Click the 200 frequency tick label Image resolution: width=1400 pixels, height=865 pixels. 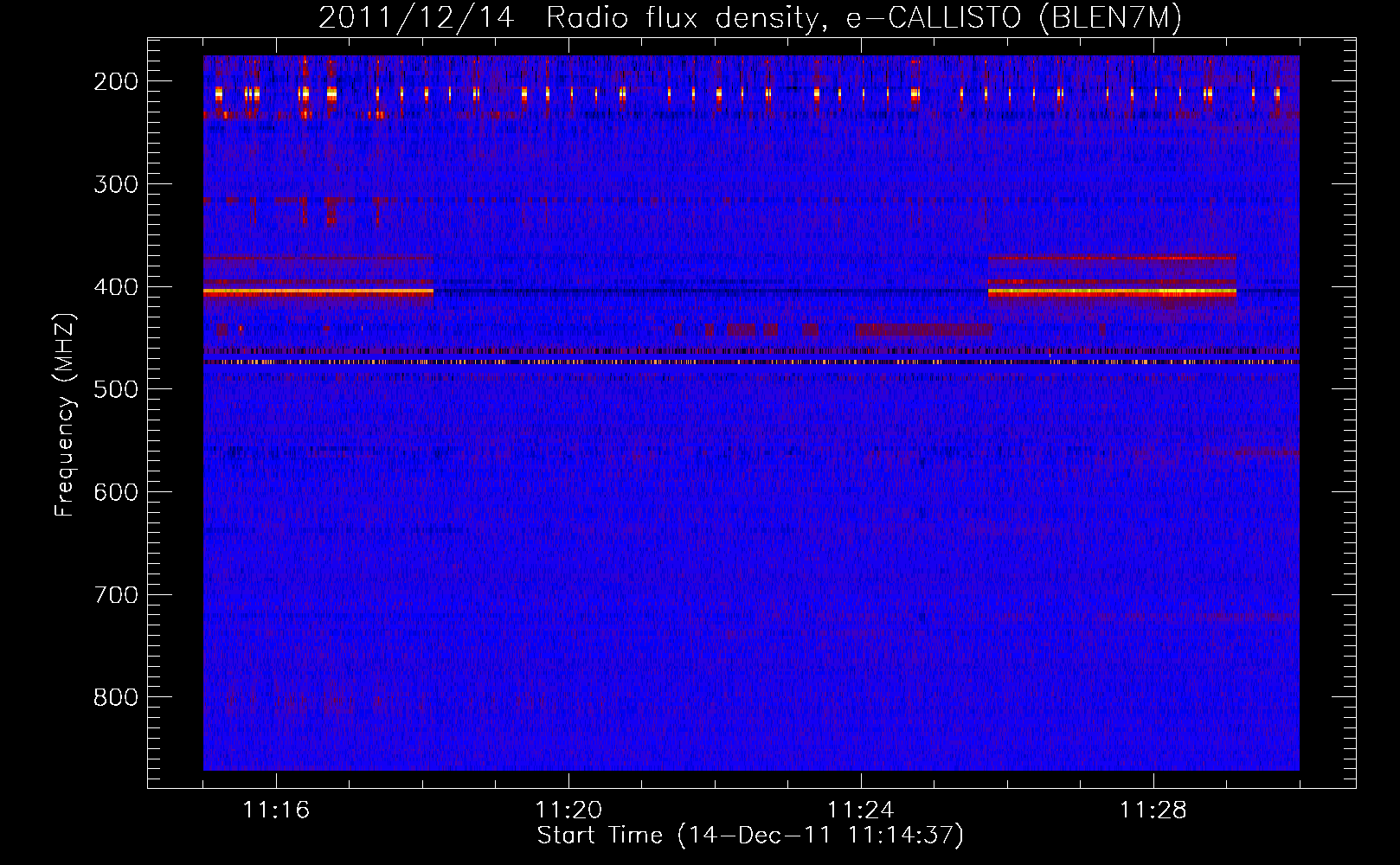click(x=116, y=81)
